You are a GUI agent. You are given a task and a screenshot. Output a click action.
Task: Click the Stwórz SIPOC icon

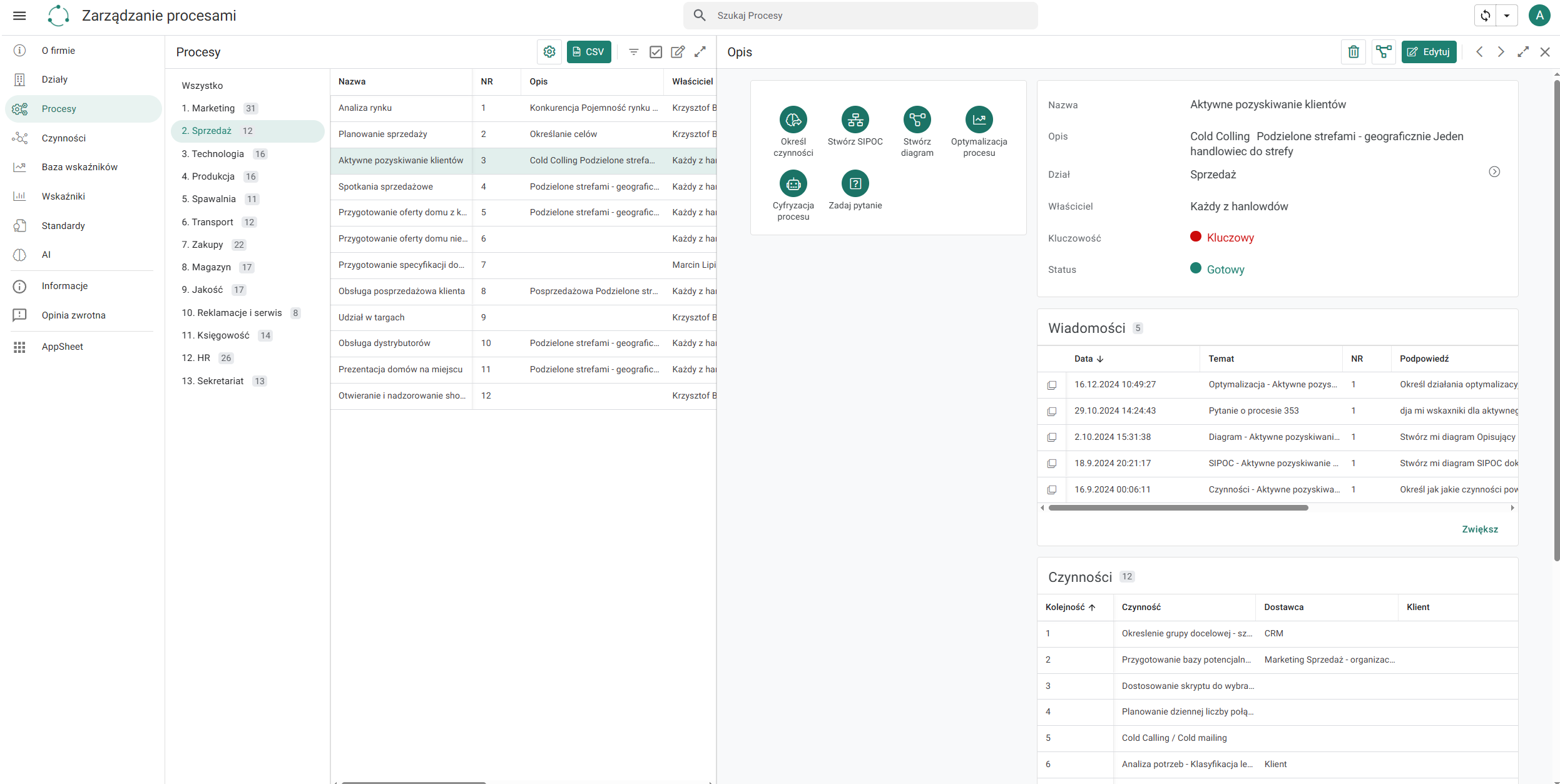[x=855, y=120]
